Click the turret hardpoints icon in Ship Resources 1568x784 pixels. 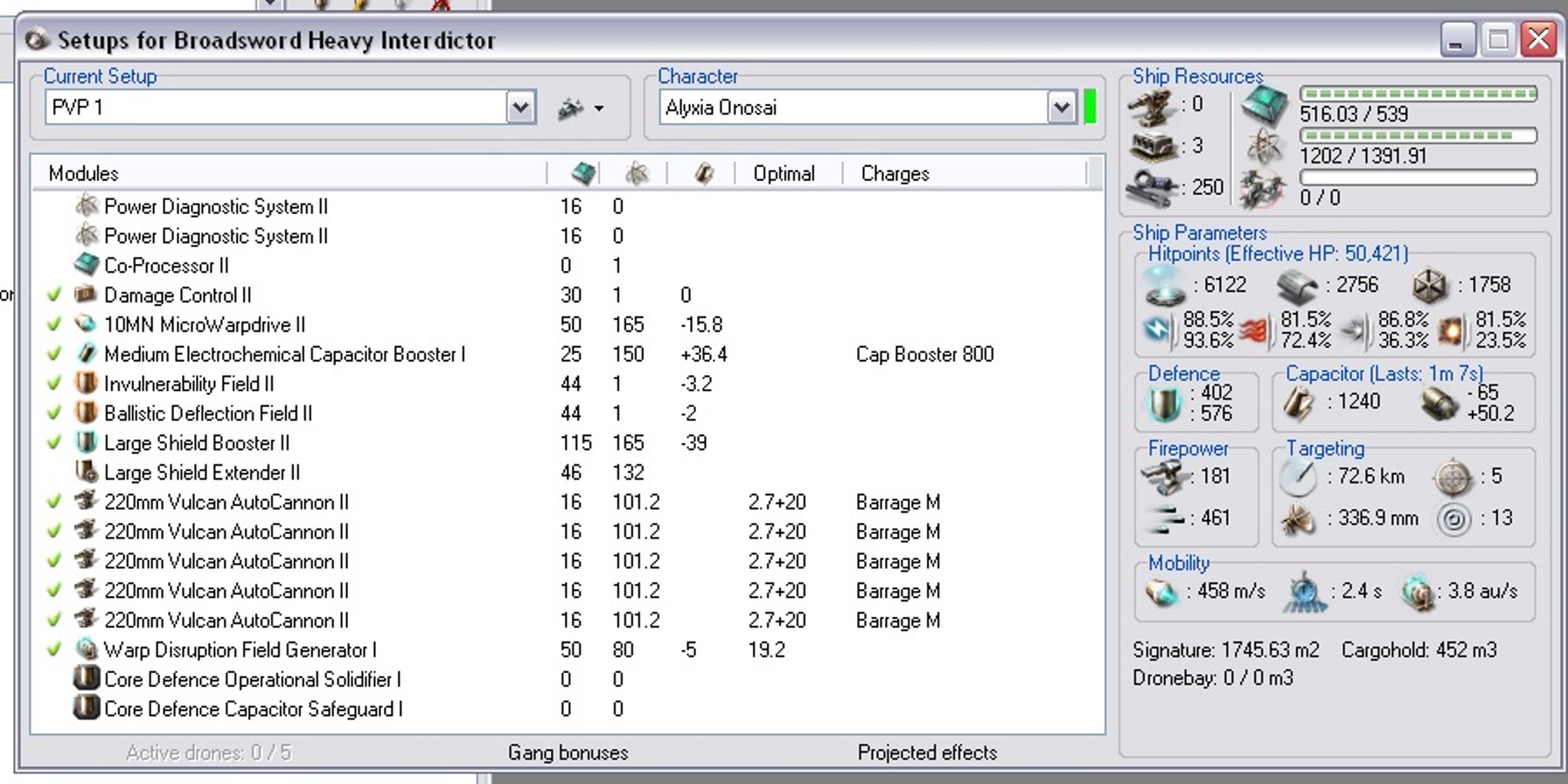click(x=1152, y=107)
